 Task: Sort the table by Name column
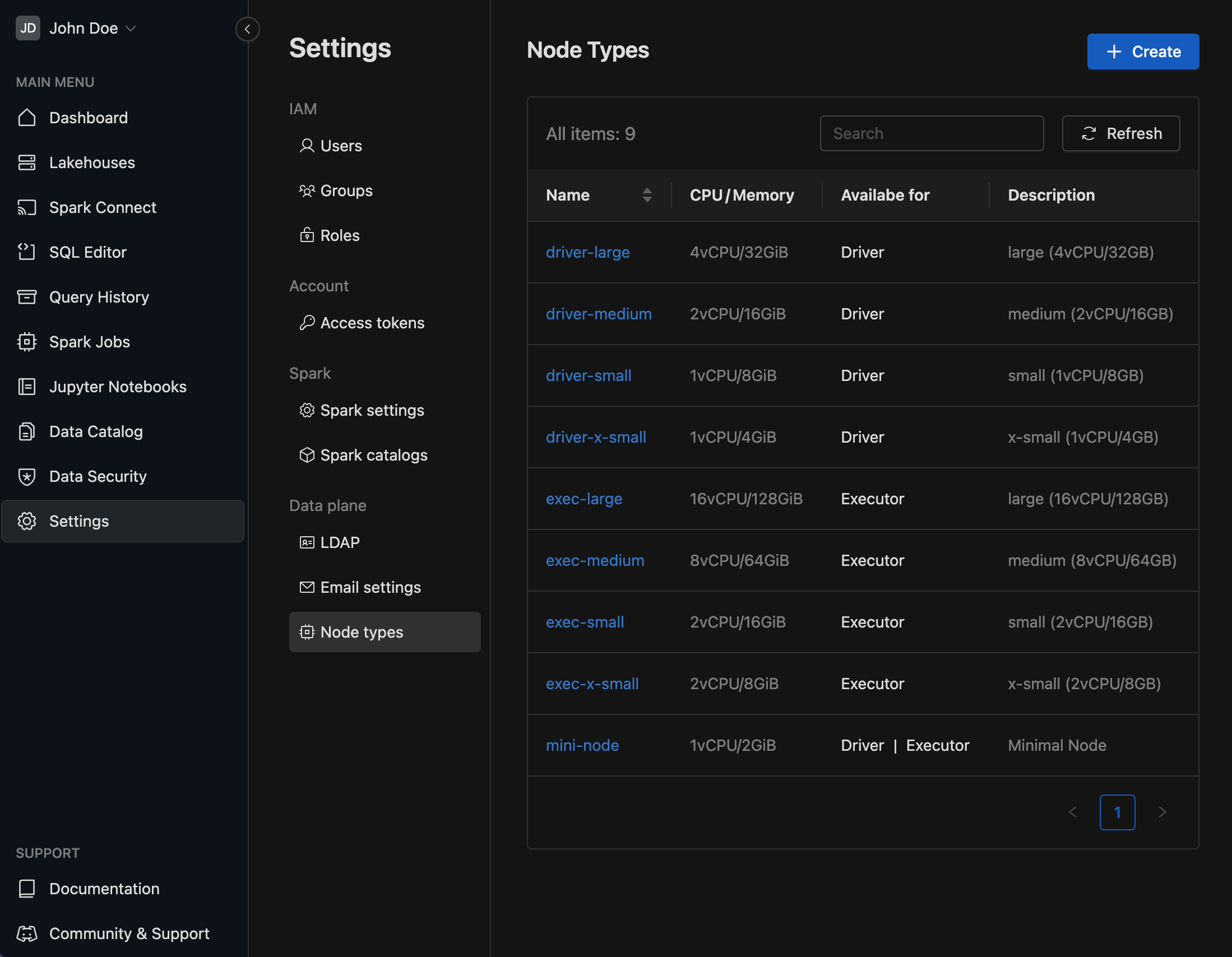point(646,195)
